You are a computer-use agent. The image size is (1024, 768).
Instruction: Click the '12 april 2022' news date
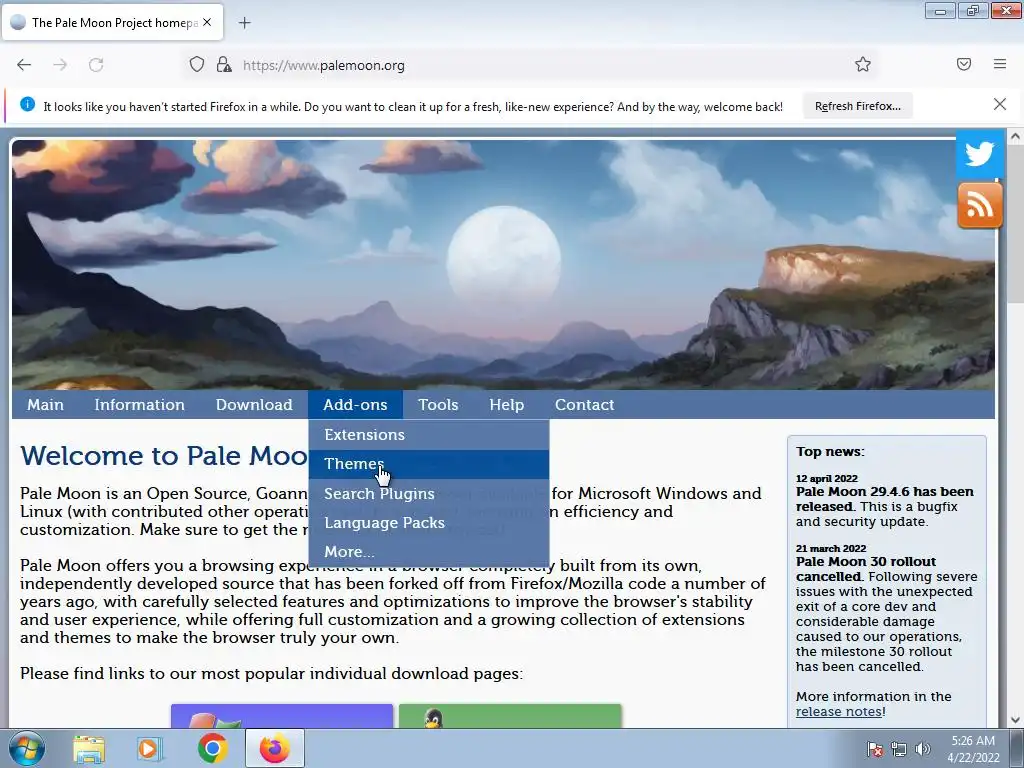[827, 479]
